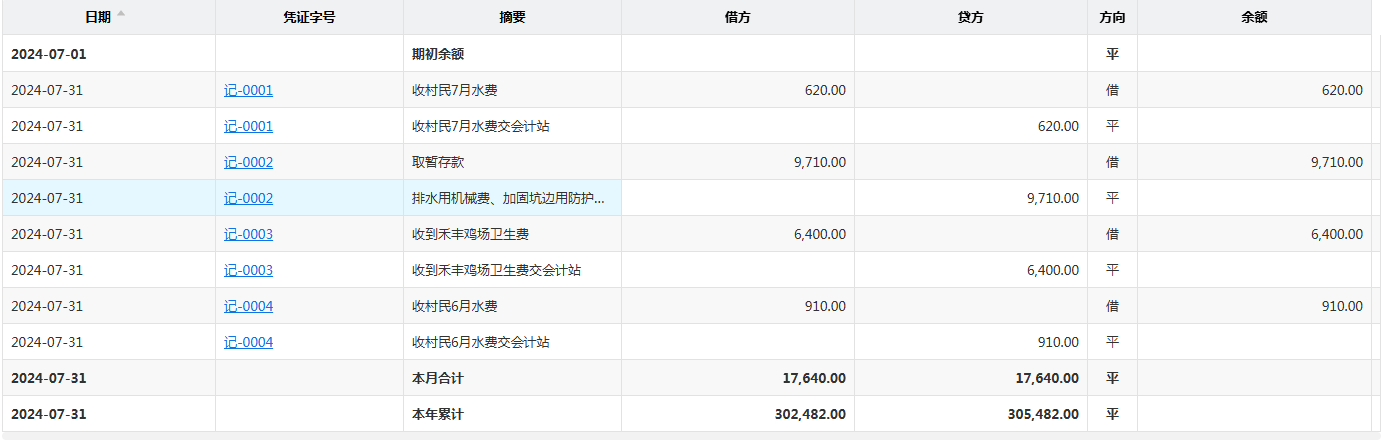This screenshot has height=443, width=1381.
Task: Click the 305,482.00 year-to-date credit total
Action: pos(1043,414)
